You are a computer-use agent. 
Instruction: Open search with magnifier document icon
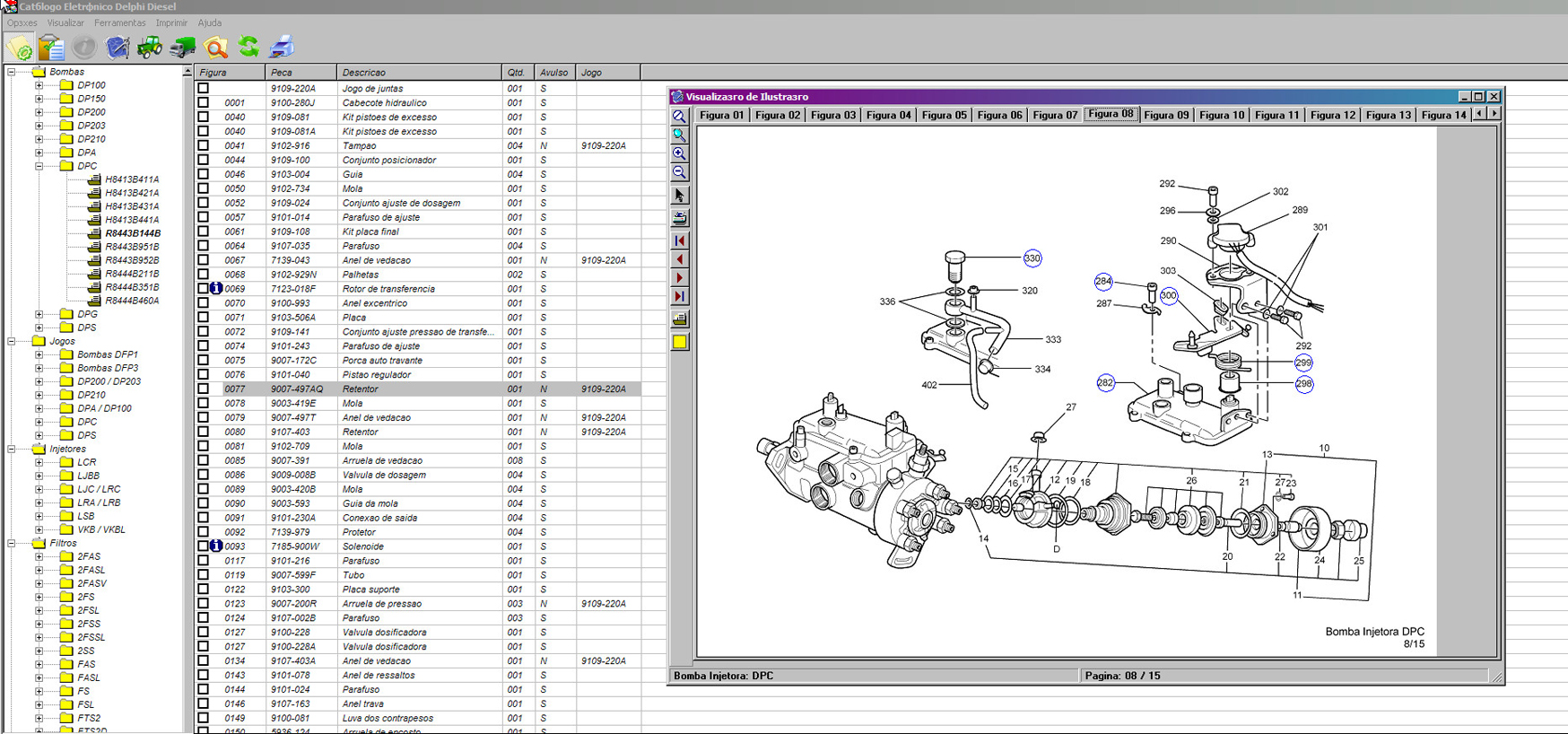tap(215, 47)
